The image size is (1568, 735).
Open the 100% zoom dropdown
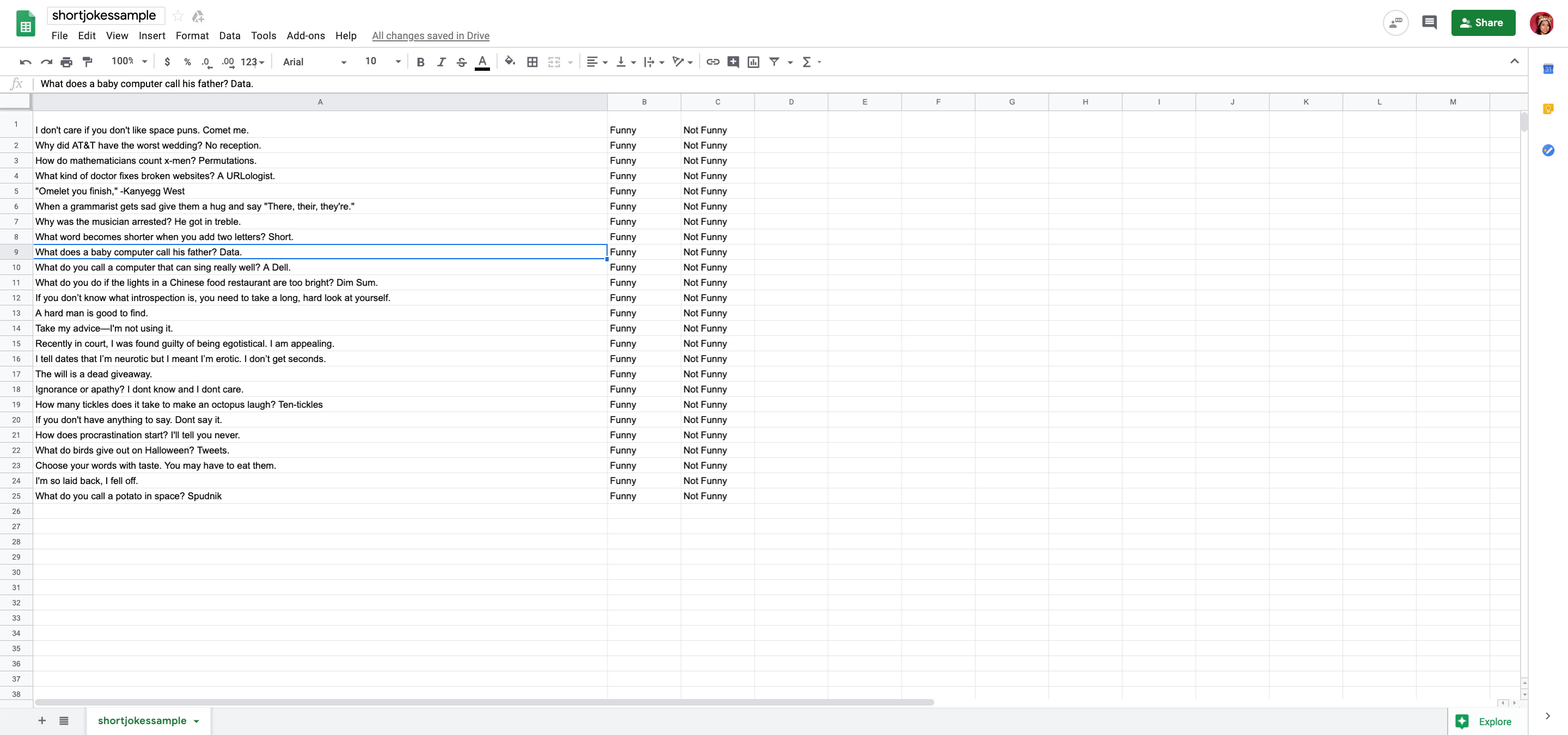tap(129, 62)
